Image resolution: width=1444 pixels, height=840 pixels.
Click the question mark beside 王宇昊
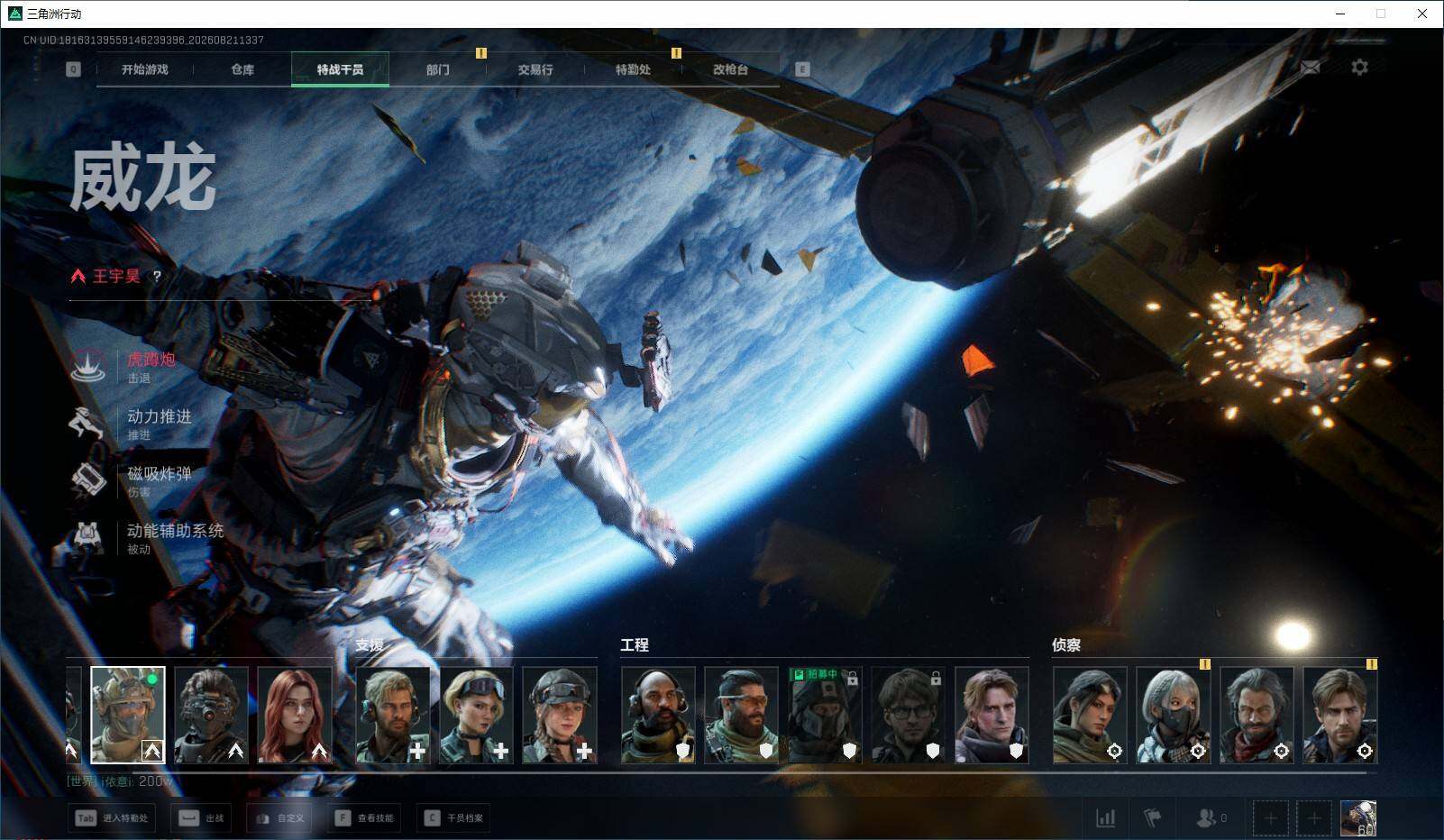157,277
